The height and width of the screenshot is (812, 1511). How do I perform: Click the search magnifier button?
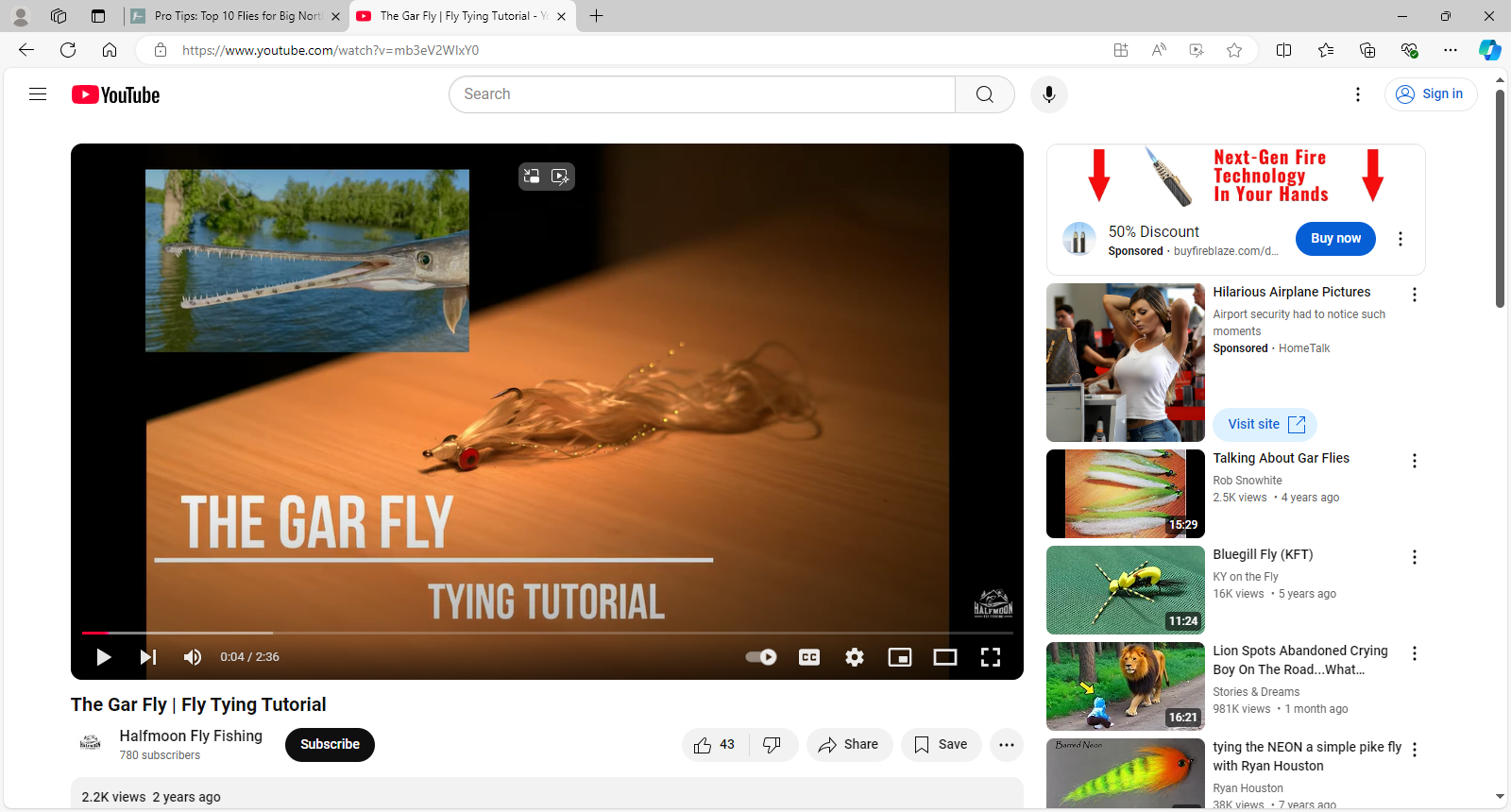pos(985,94)
